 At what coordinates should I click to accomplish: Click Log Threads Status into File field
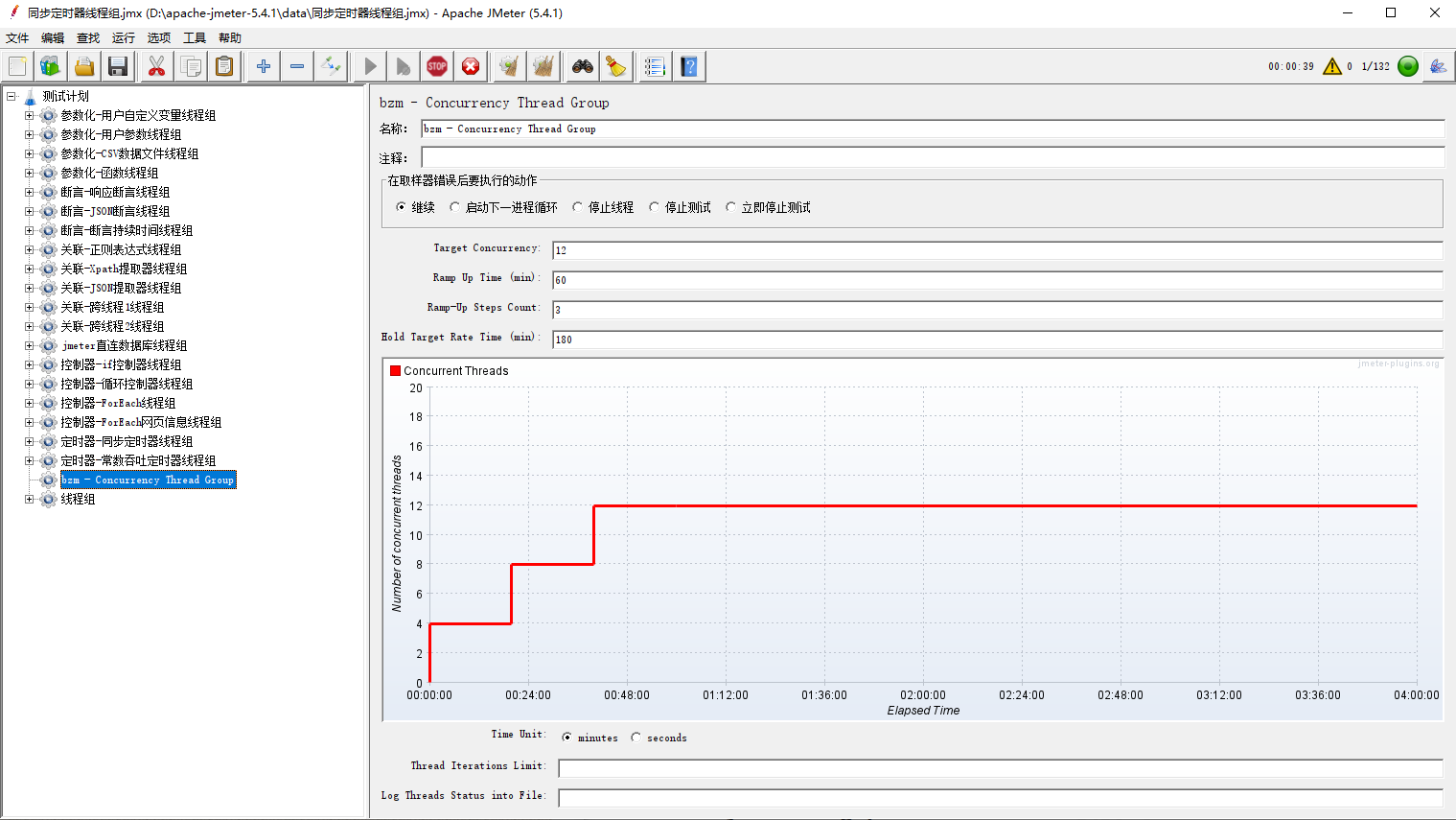click(1001, 798)
